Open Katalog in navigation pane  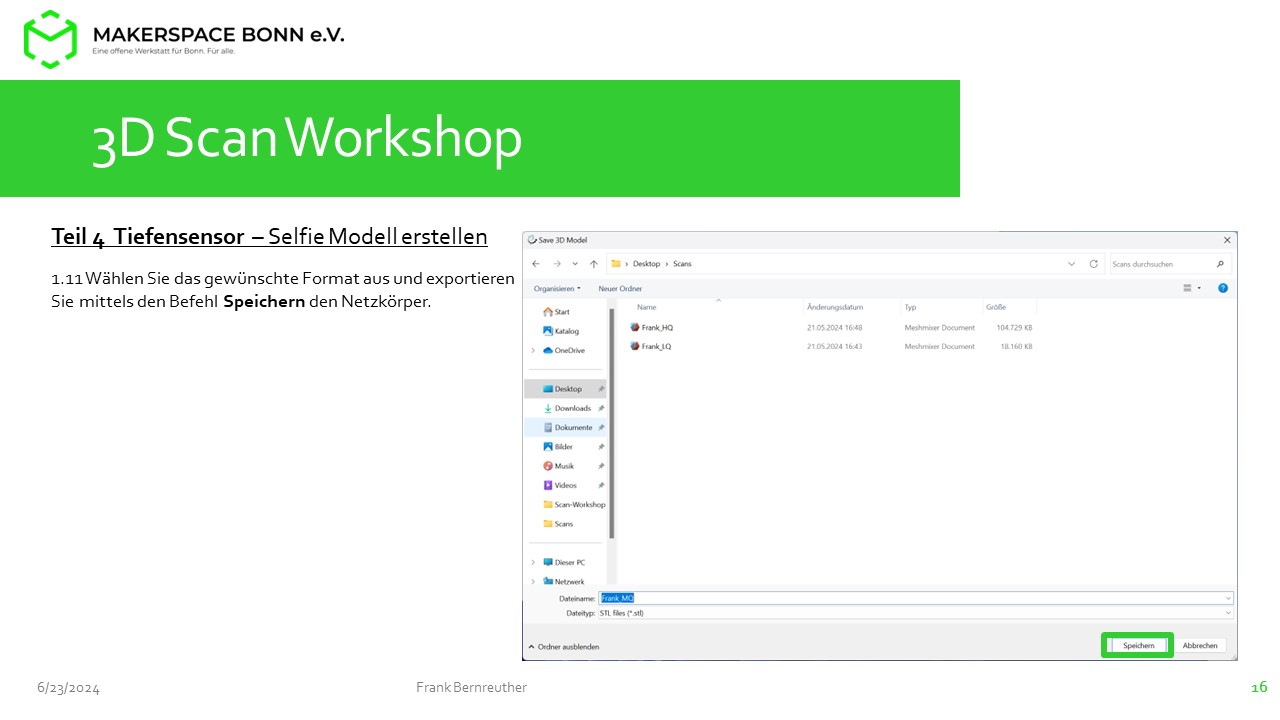click(x=560, y=331)
